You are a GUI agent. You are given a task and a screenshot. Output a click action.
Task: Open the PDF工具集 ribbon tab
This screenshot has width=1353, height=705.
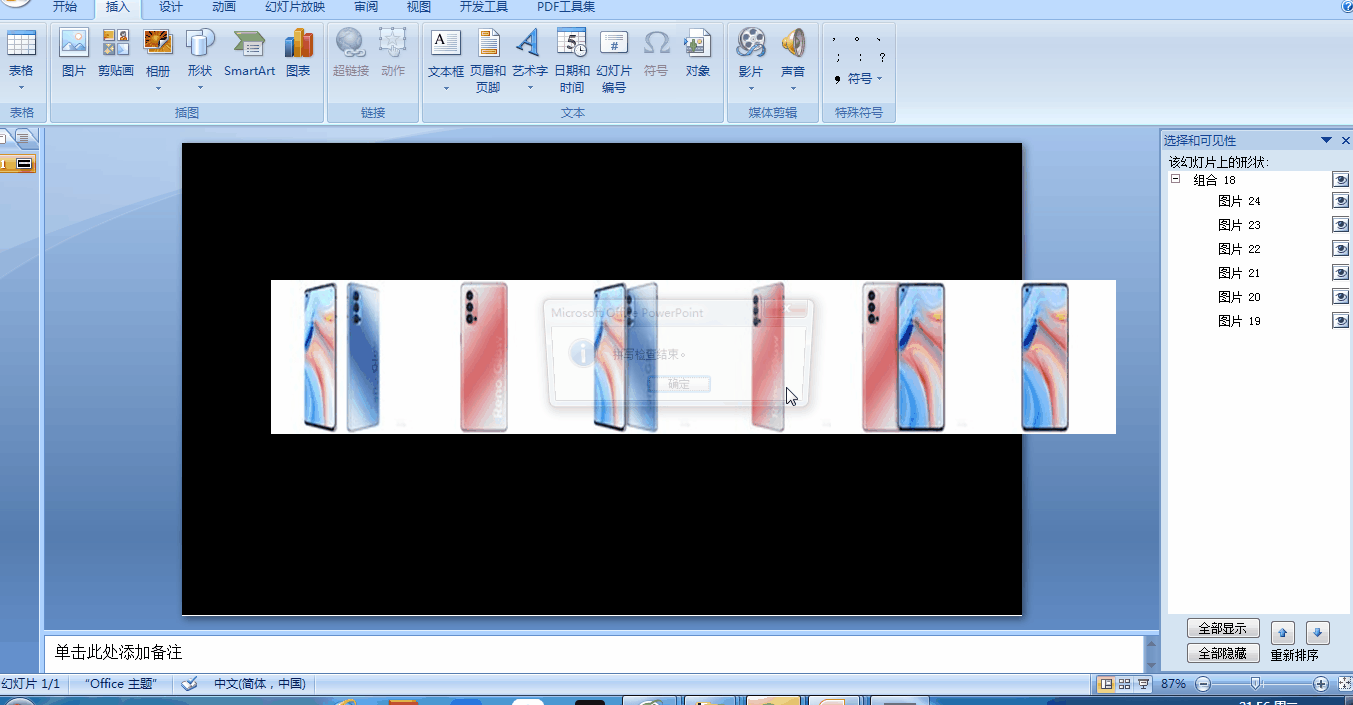pos(566,7)
